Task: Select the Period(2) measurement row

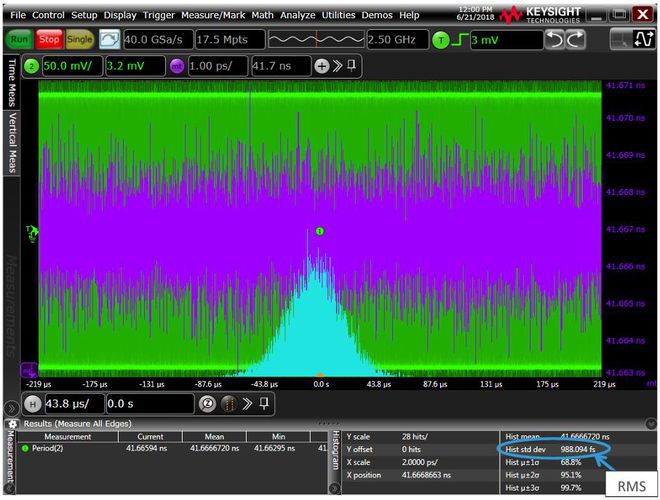Action: [x=173, y=448]
